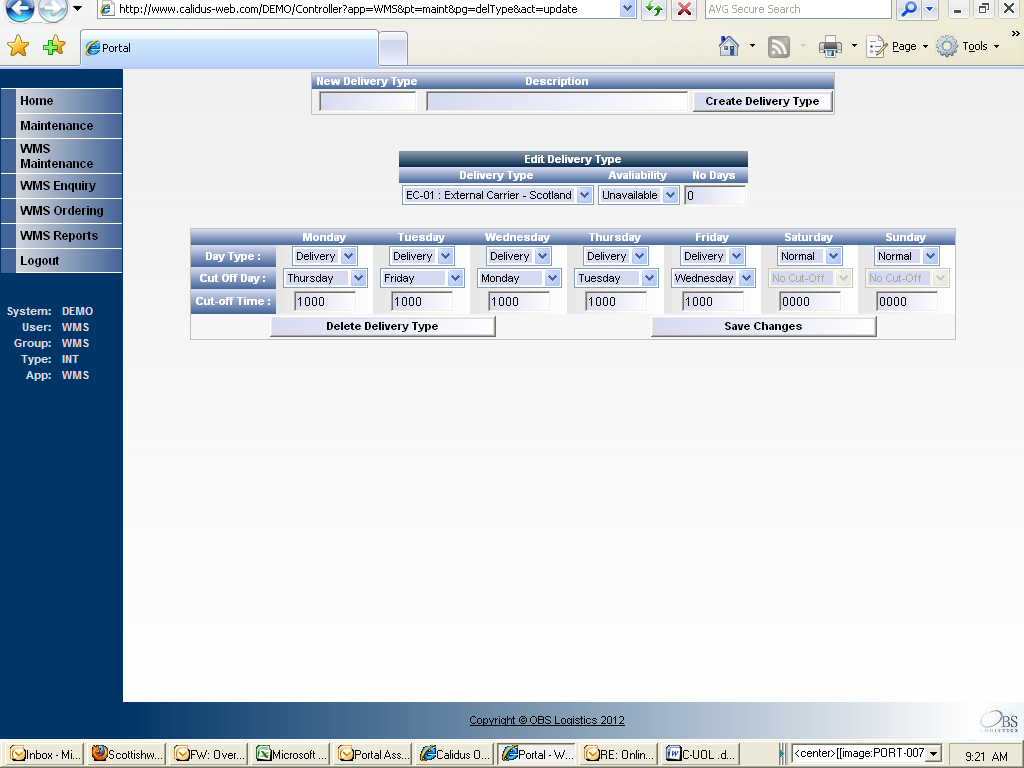Switch to C-UOL Word document taskbar button
The width and height of the screenshot is (1024, 768).
point(702,754)
